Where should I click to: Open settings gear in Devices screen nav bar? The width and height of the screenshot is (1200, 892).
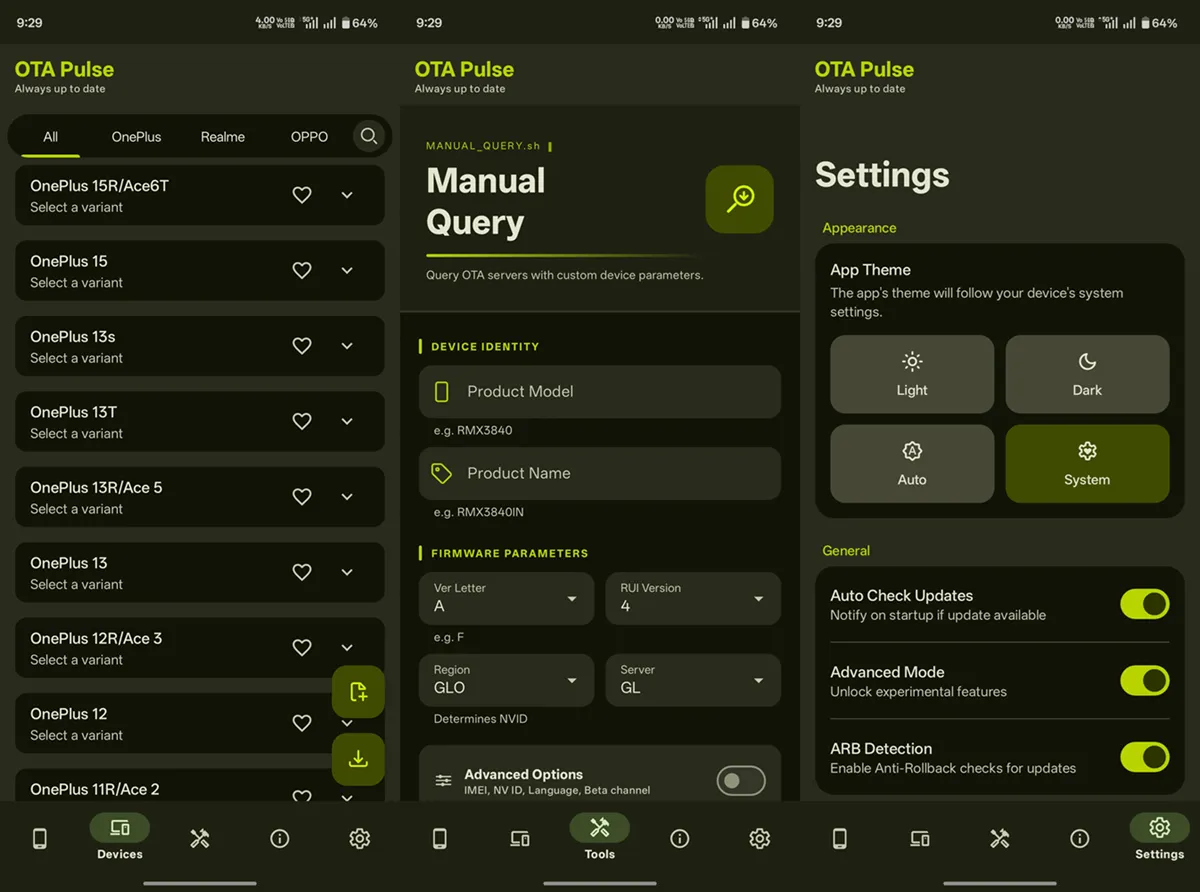coord(360,839)
